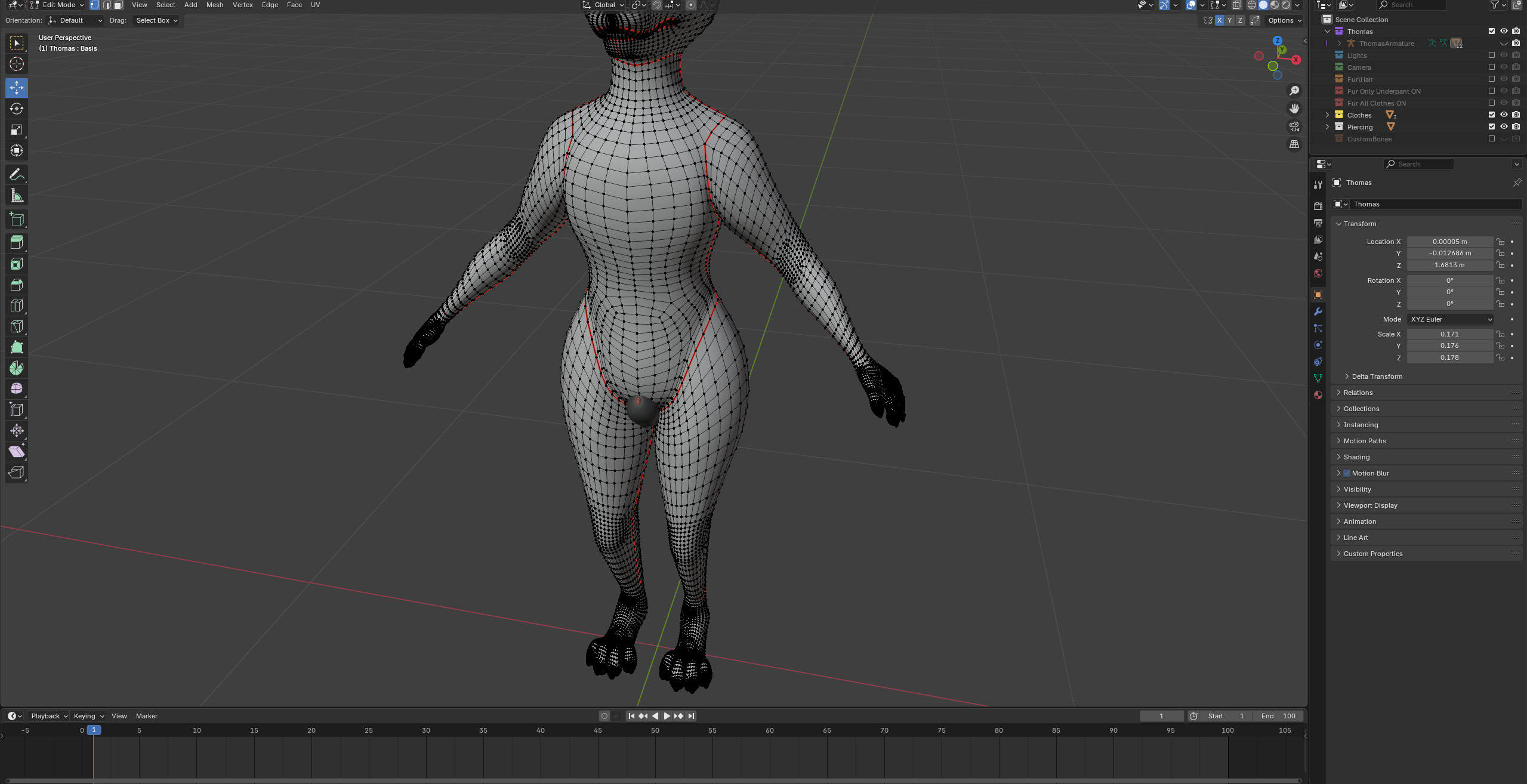1527x784 pixels.
Task: Choose the Loop Cut tool
Action: click(x=17, y=305)
